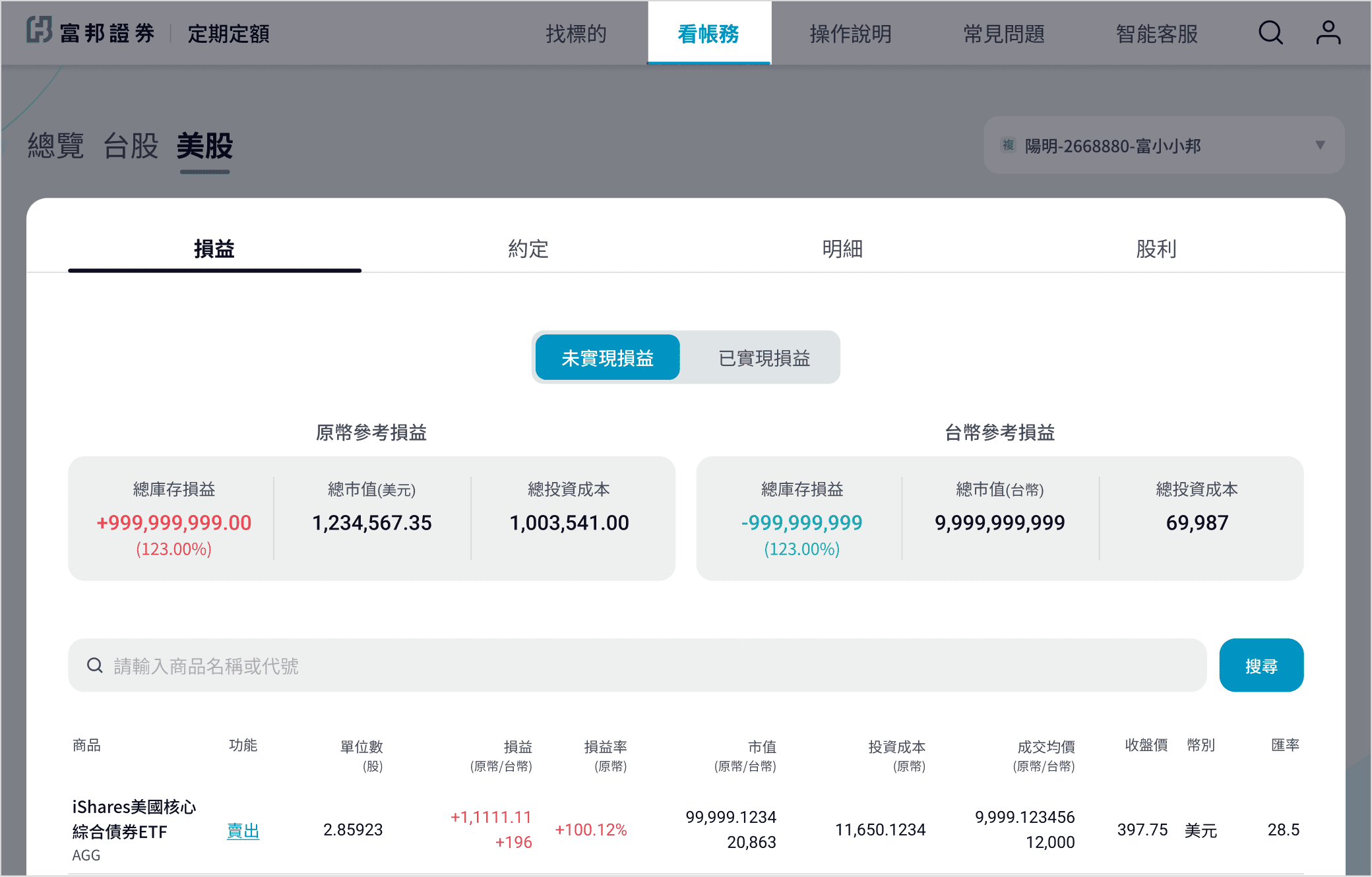The image size is (1372, 877).
Task: Go to 操作說明 page
Action: point(850,34)
